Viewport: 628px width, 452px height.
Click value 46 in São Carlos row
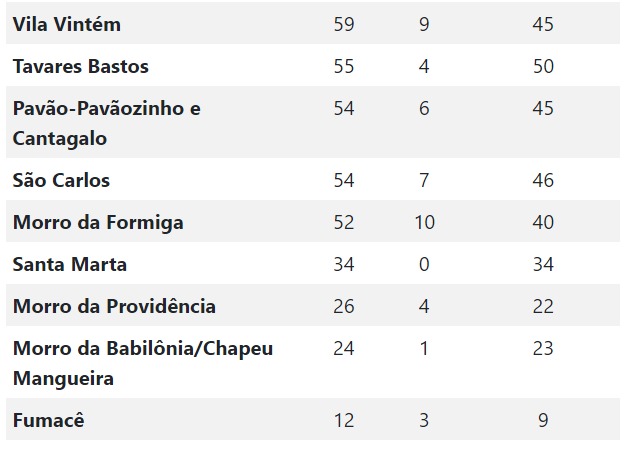click(543, 181)
